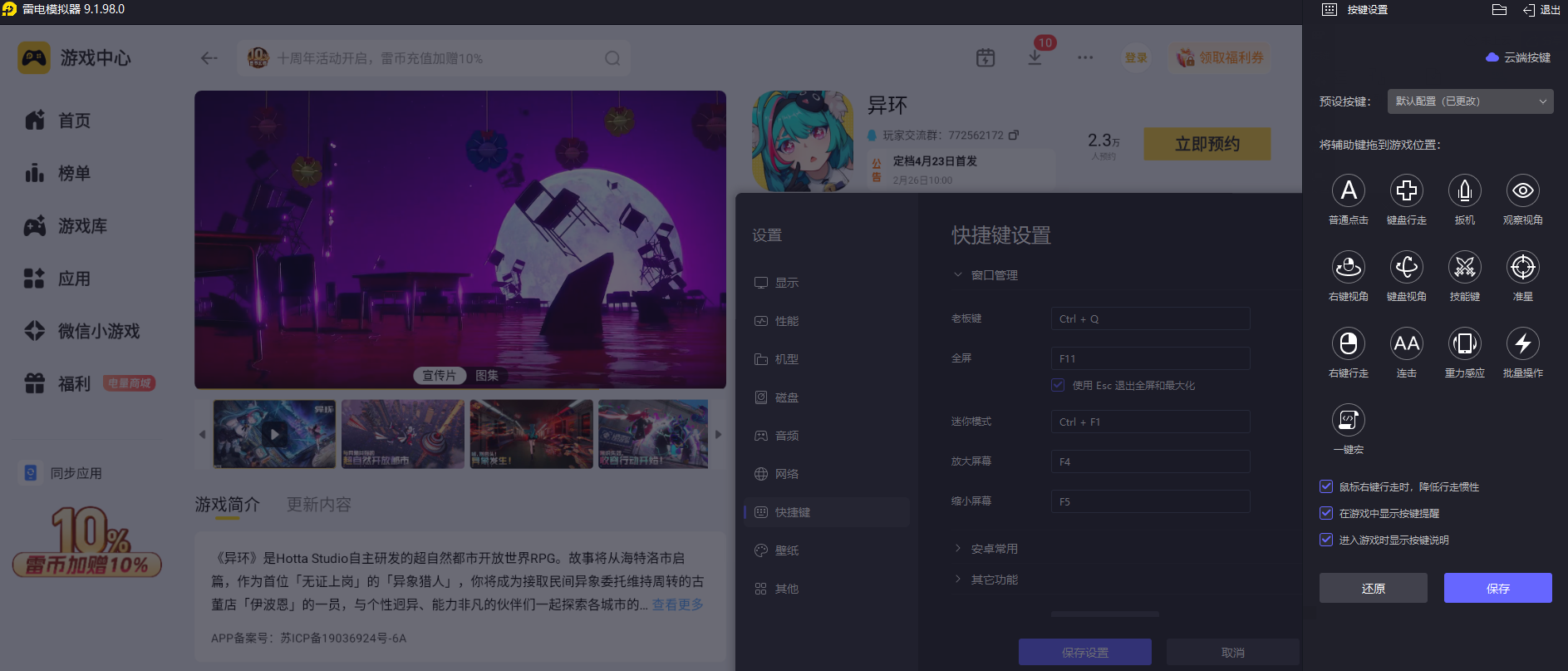Viewport: 1568px width, 671px height.
Task: Click 保存设置 in settings dialog
Action: click(1085, 653)
